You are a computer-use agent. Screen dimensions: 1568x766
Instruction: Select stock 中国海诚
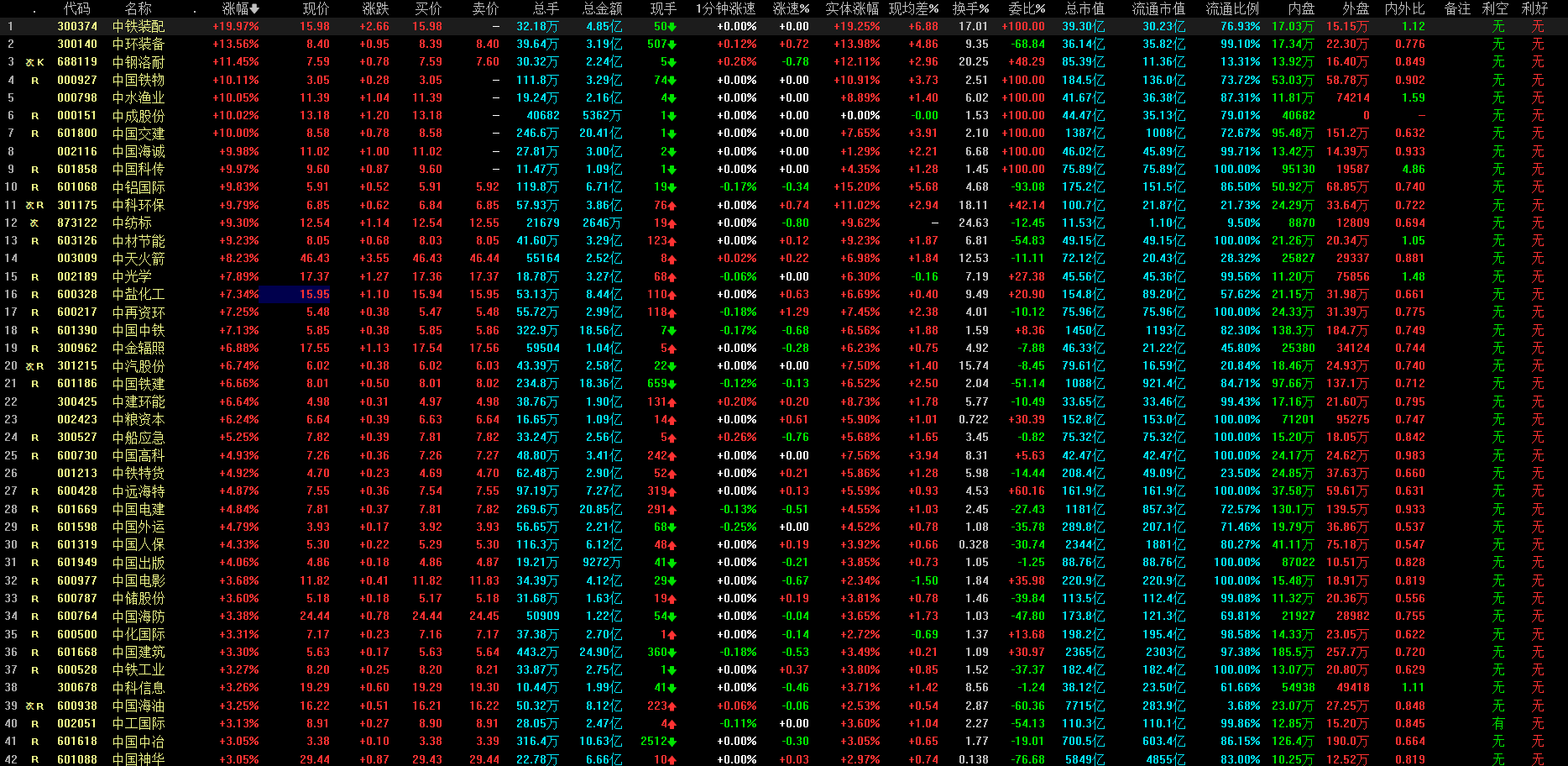[139, 151]
